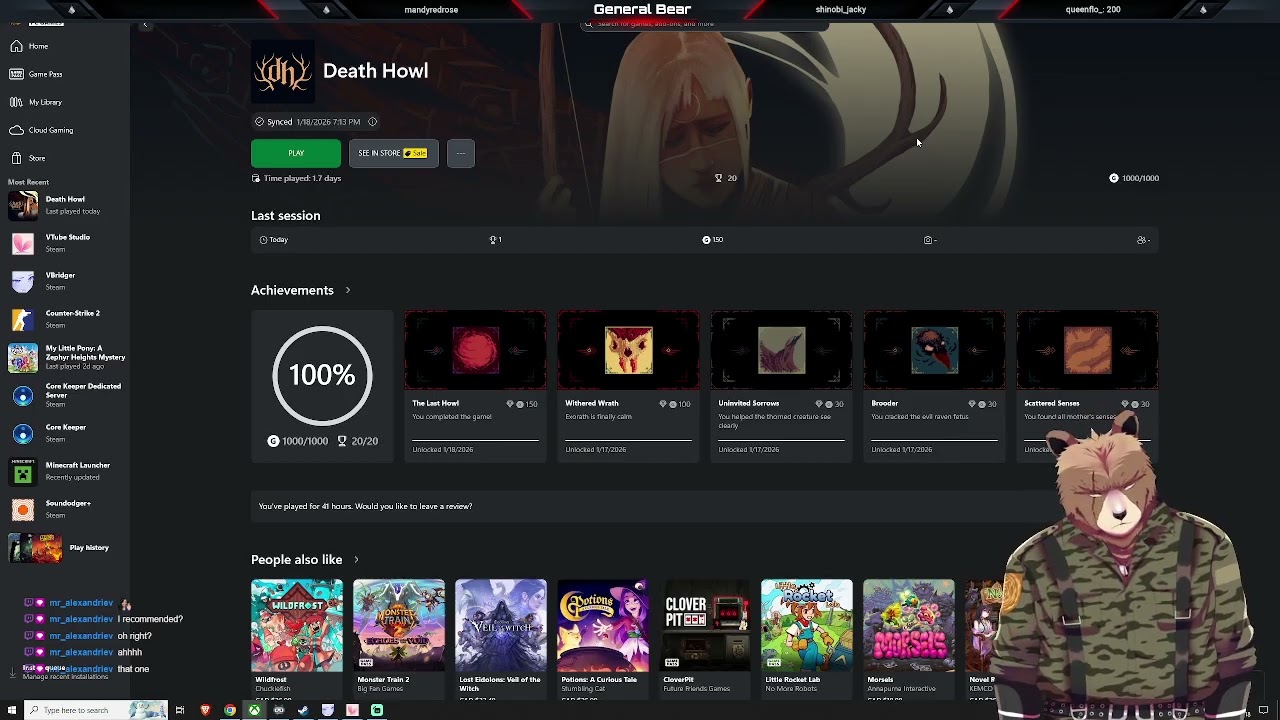Click the Store bag icon
This screenshot has height=720, width=1280.
(x=16, y=158)
